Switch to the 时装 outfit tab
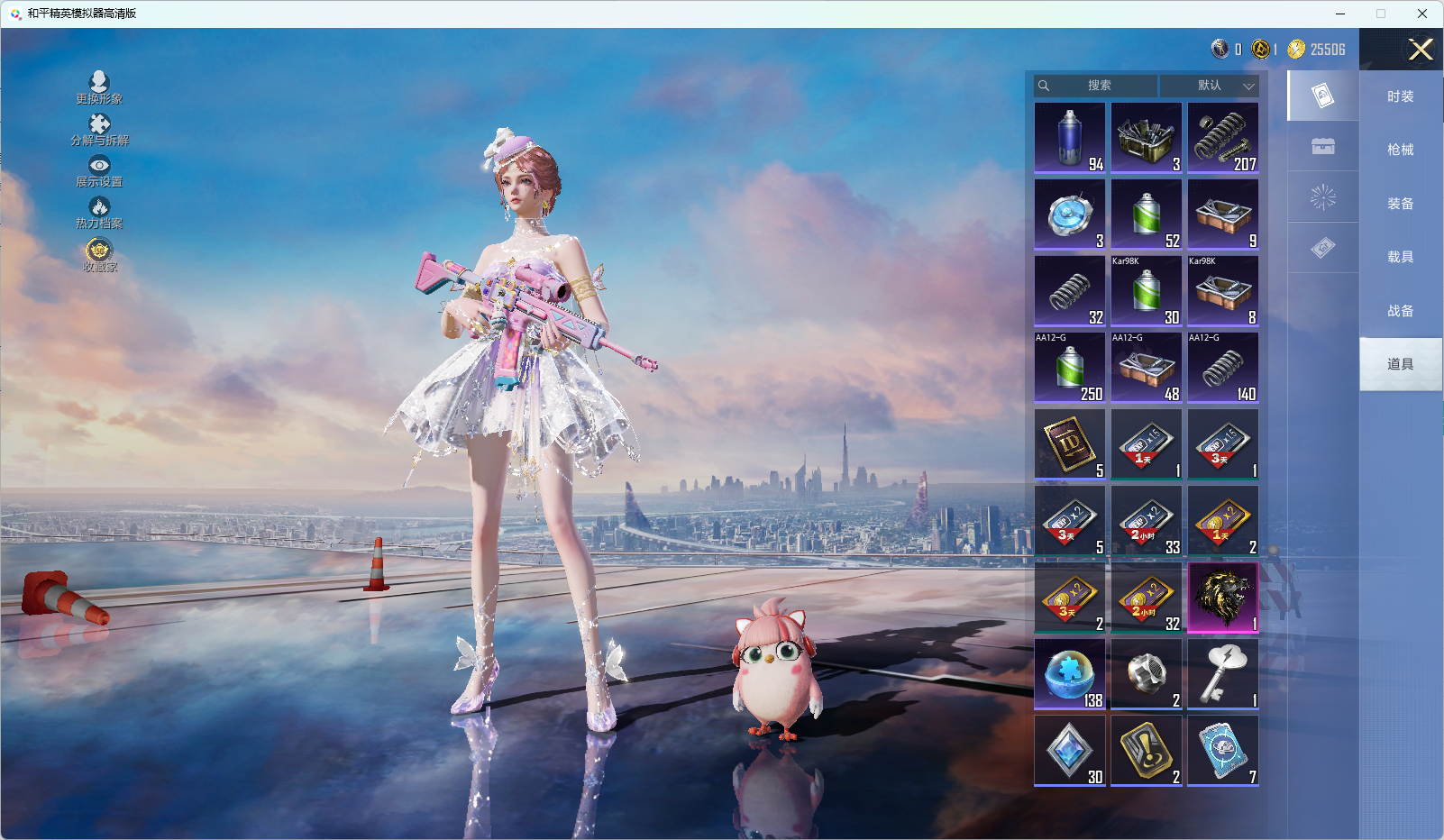This screenshot has width=1444, height=840. 1401,96
